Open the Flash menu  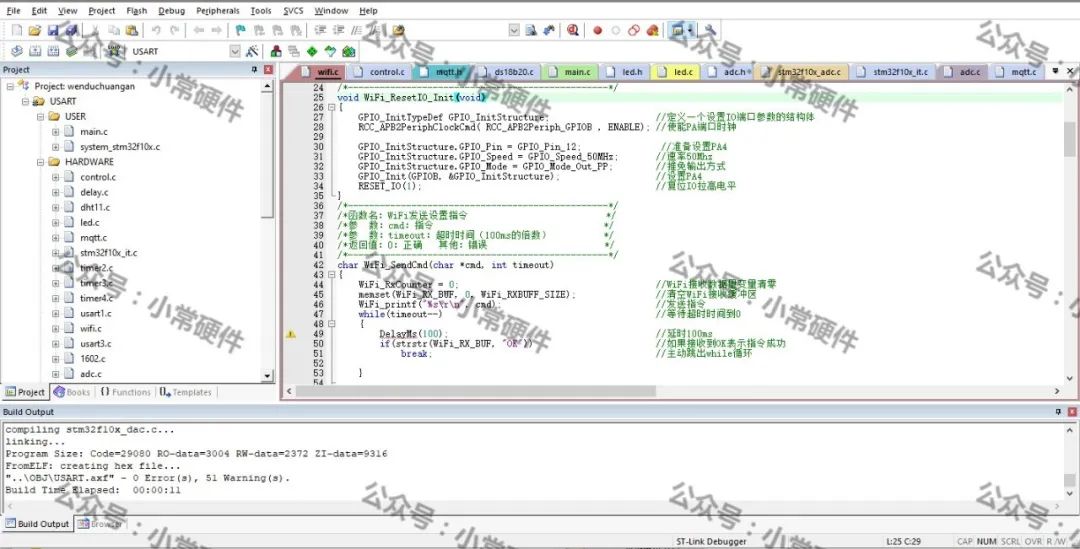(x=136, y=11)
